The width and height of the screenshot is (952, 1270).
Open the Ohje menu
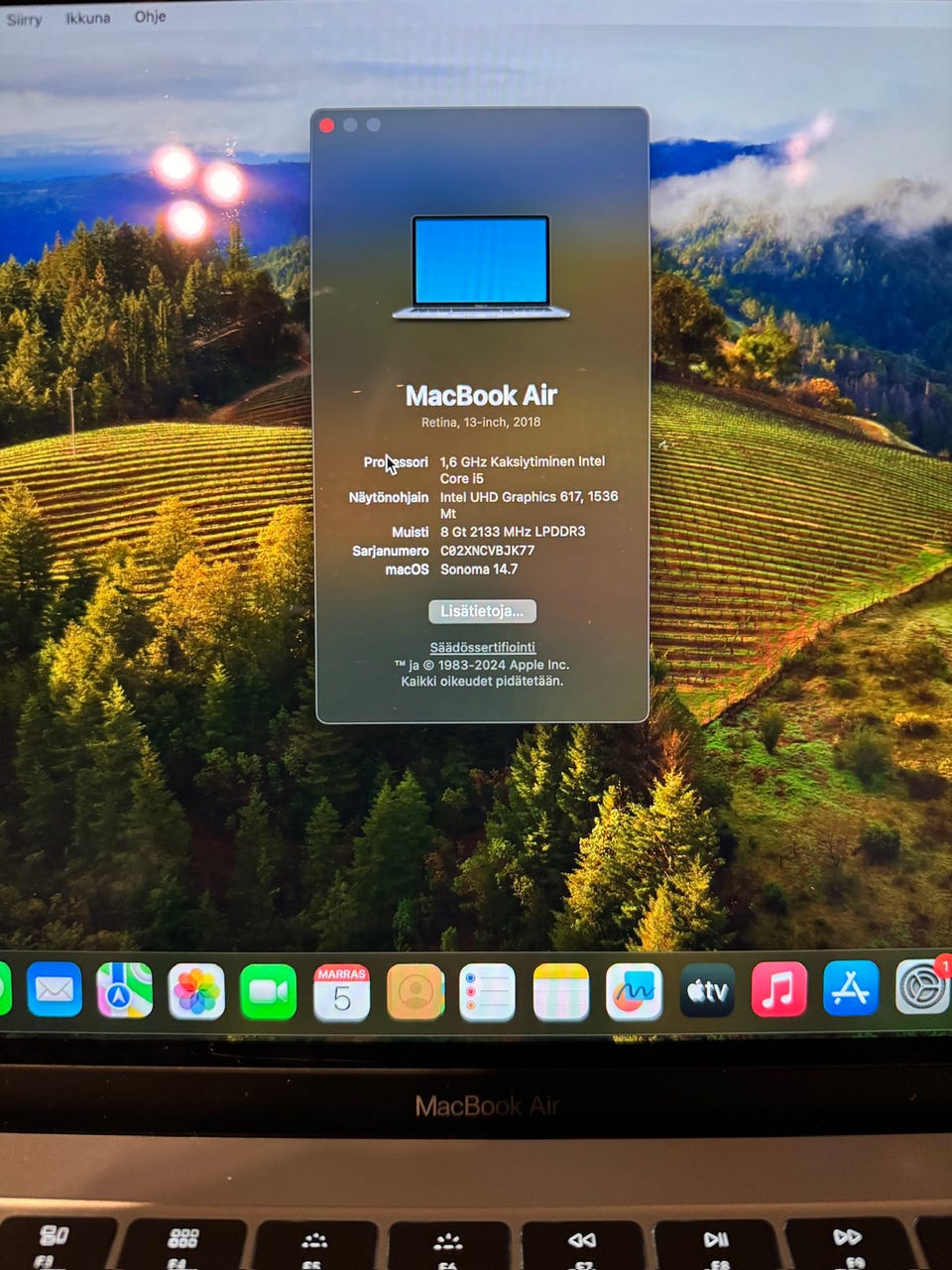coord(150,17)
